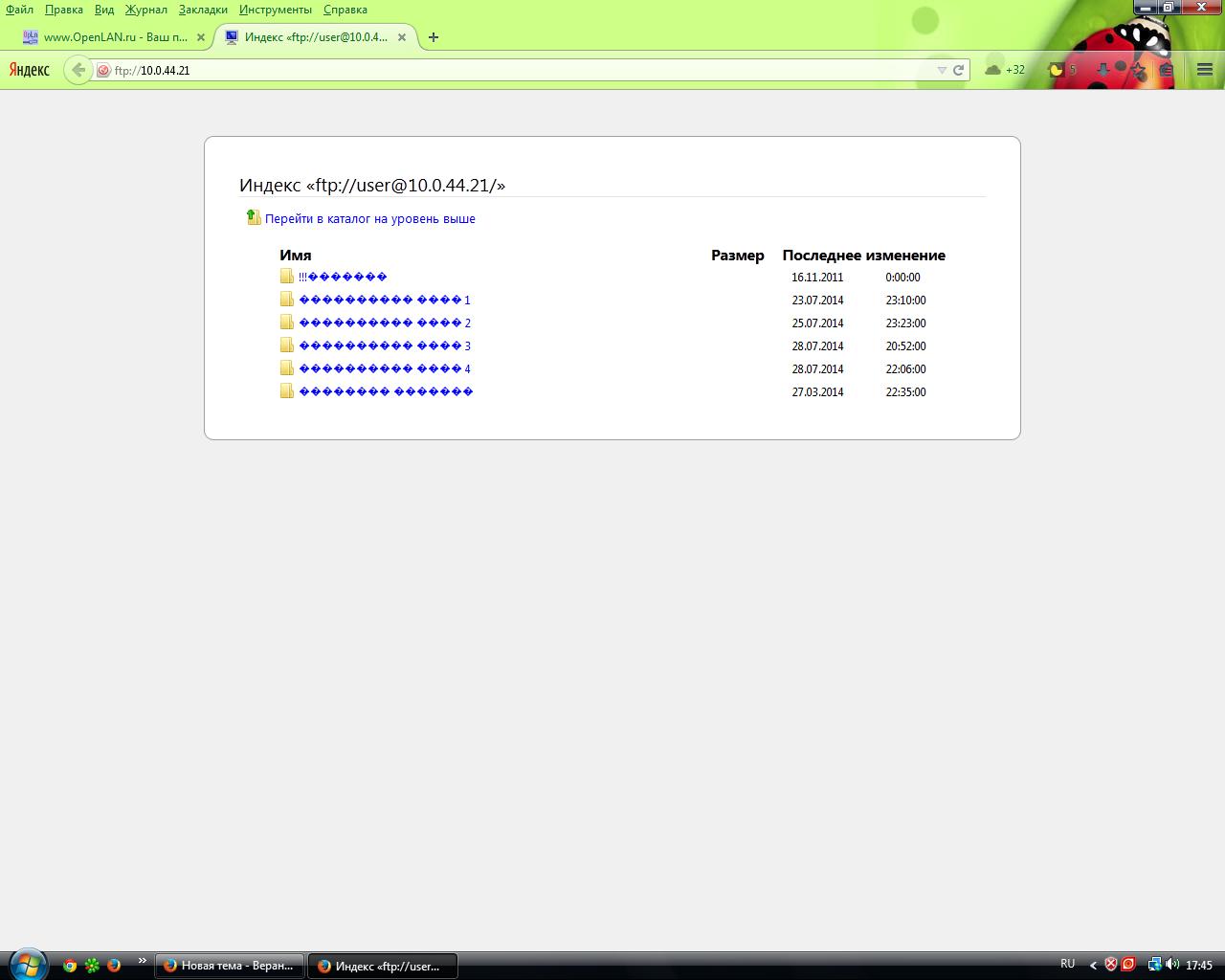Image resolution: width=1225 pixels, height=980 pixels.
Task: Follow 'Перейти в каталог на уровень выше' link
Action: (x=370, y=219)
